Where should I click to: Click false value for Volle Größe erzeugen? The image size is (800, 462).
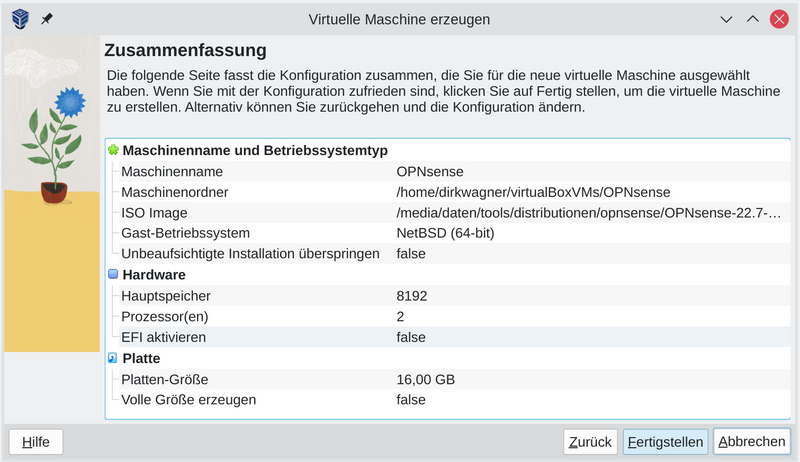click(x=411, y=400)
